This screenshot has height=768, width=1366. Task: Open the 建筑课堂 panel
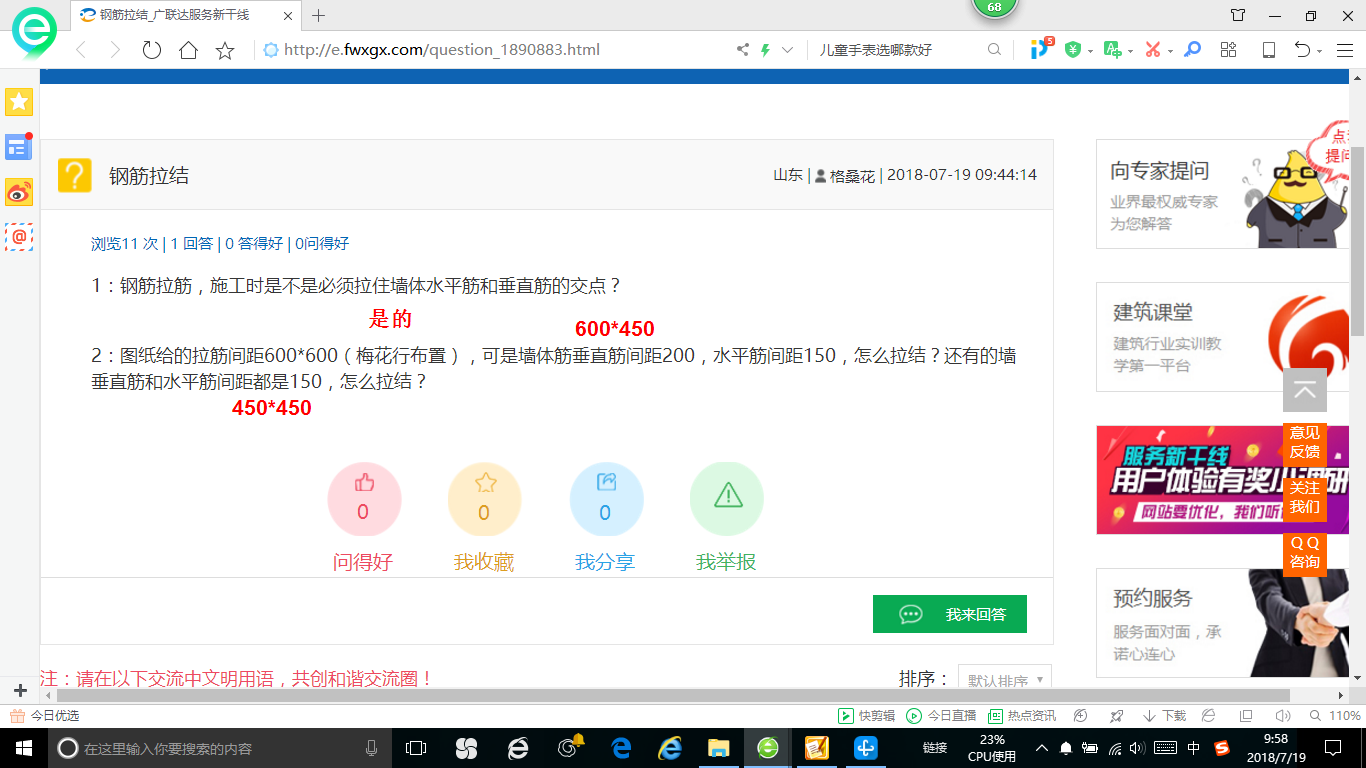click(x=1222, y=337)
